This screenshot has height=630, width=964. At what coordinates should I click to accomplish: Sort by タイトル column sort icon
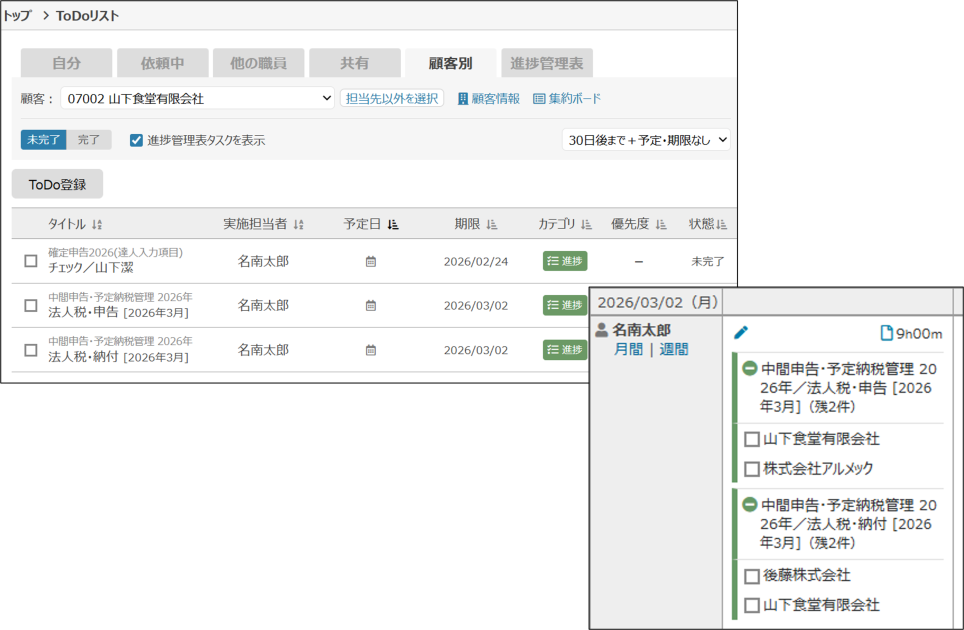[97, 225]
